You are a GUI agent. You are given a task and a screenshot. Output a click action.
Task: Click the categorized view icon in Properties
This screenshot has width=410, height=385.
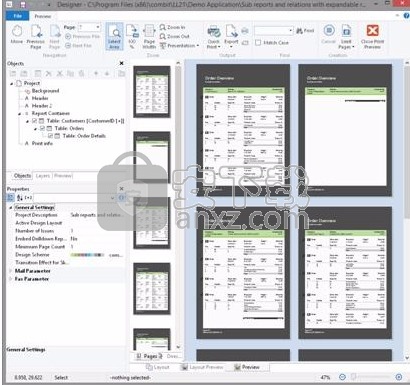tap(10, 198)
